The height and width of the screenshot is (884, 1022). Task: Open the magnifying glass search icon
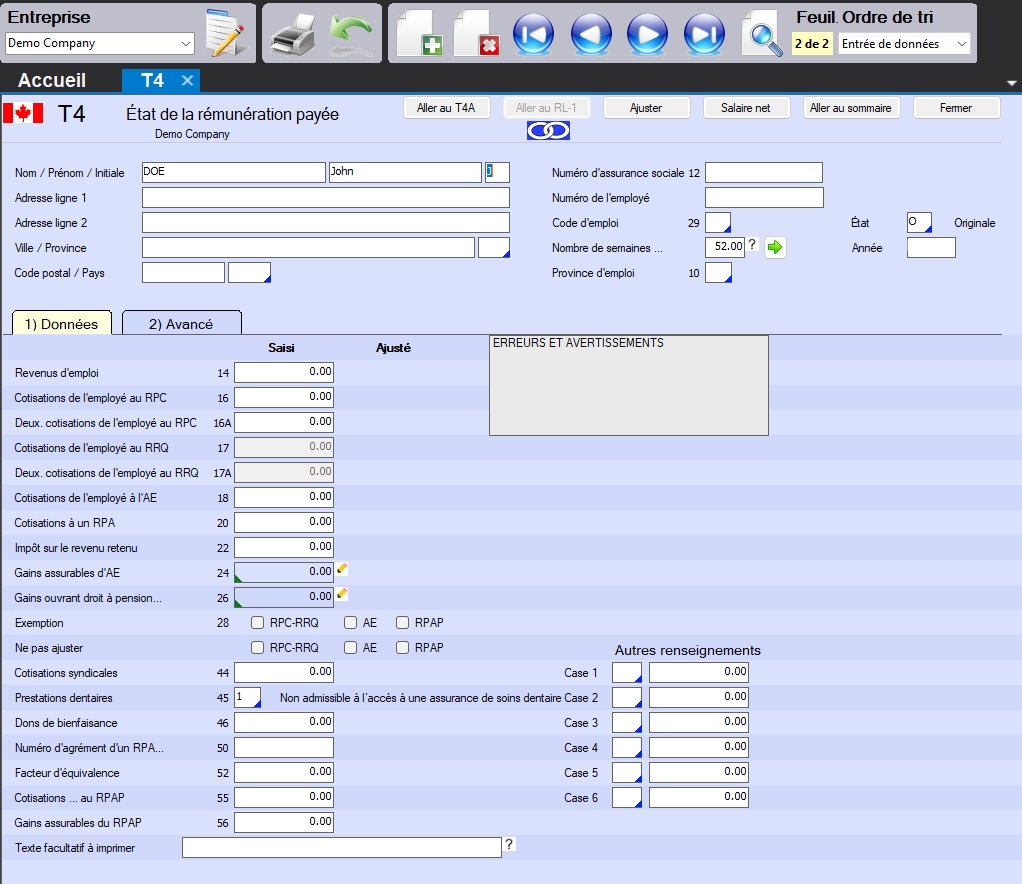[762, 35]
